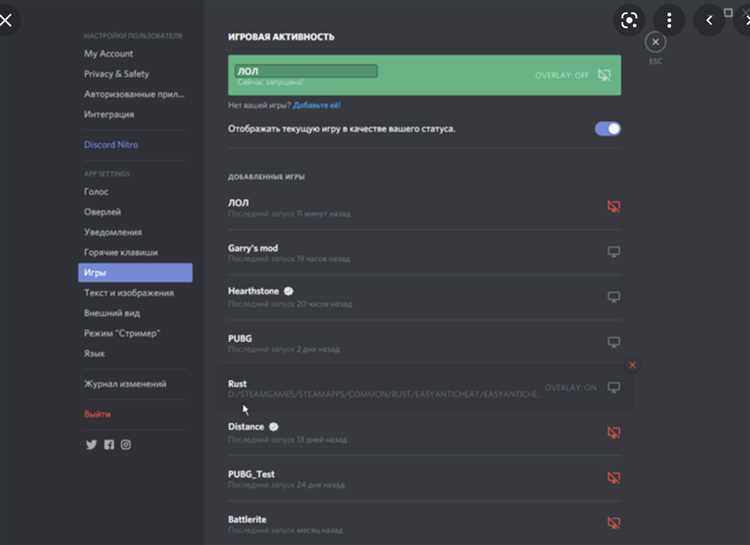Select the Rust game name

237,383
